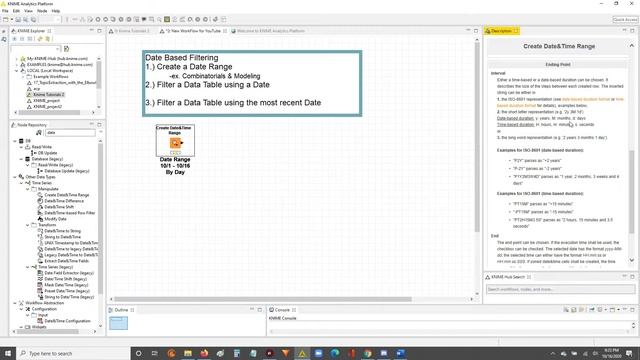This screenshot has width=640, height=360.
Task: Switch to Knime Tutorial 2 editor tab
Action: coord(131,31)
